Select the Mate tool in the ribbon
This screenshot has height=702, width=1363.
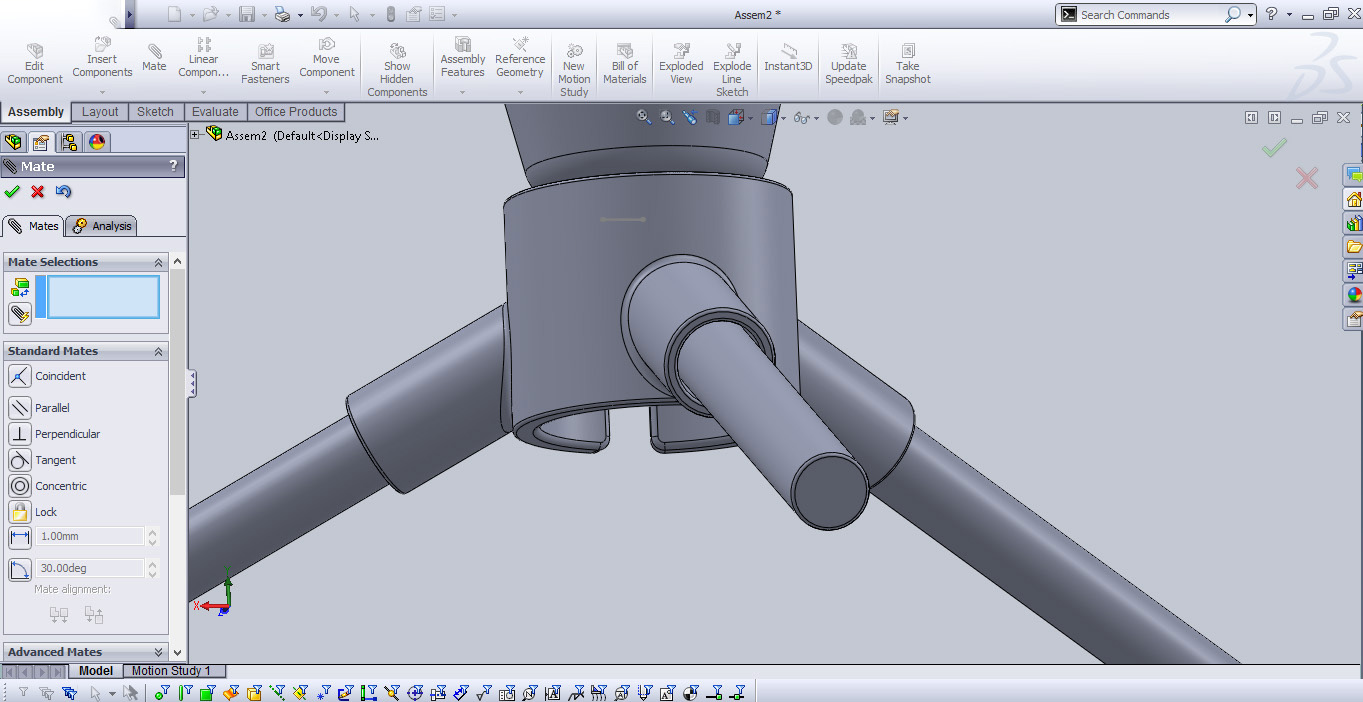tap(154, 58)
